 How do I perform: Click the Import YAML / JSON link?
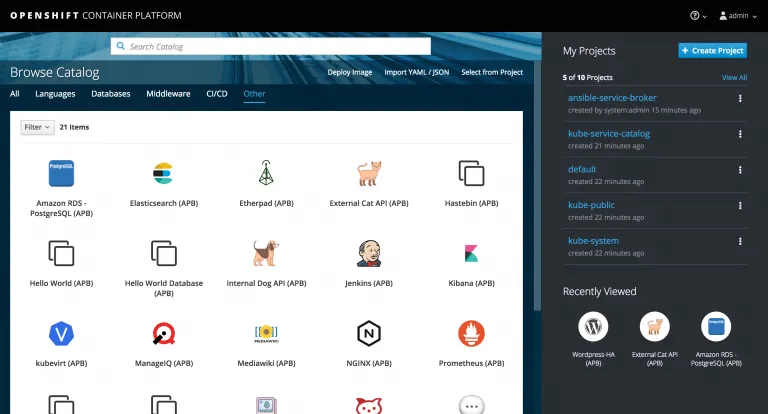(416, 73)
